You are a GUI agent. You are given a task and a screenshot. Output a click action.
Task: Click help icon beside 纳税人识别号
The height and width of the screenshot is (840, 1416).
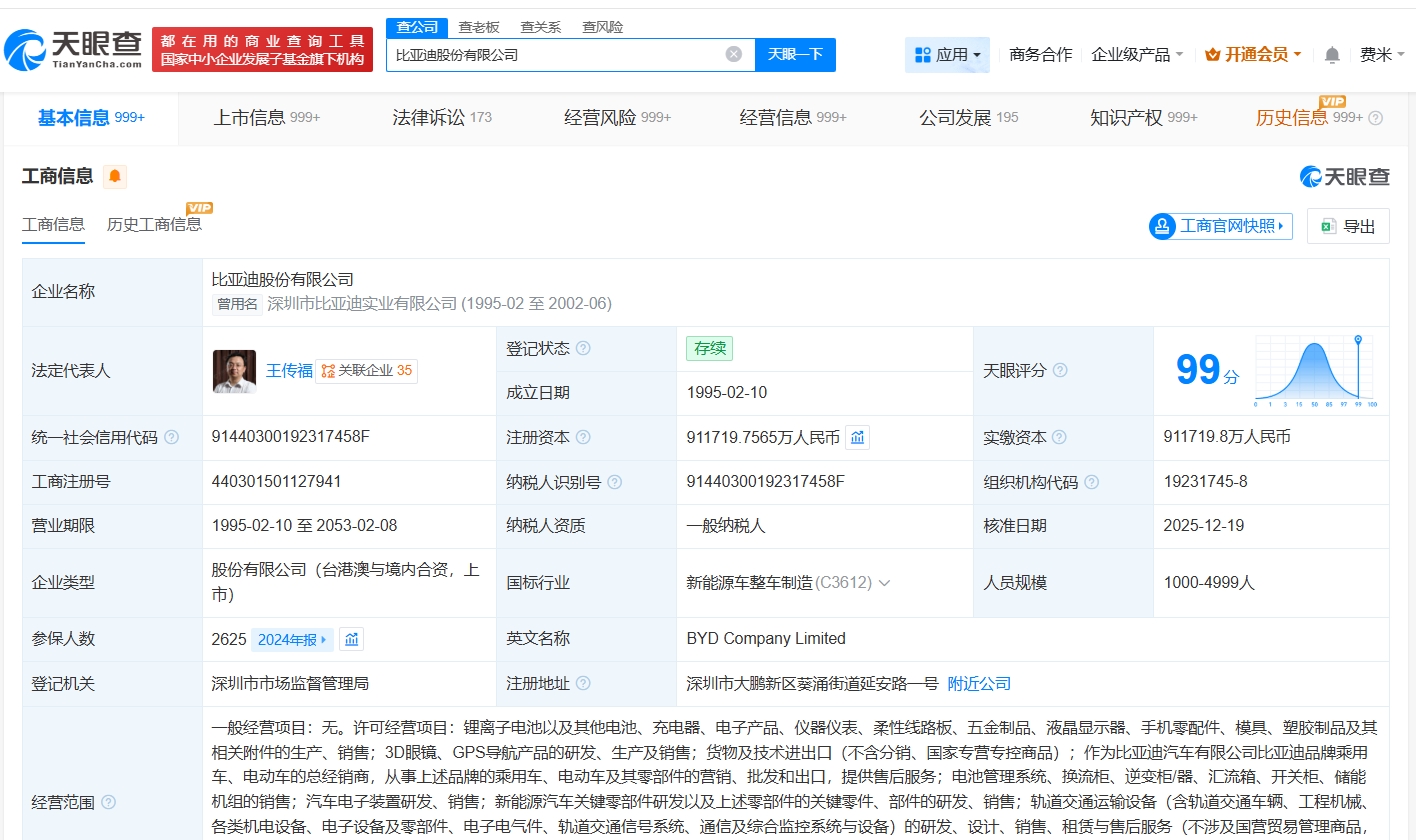click(615, 482)
